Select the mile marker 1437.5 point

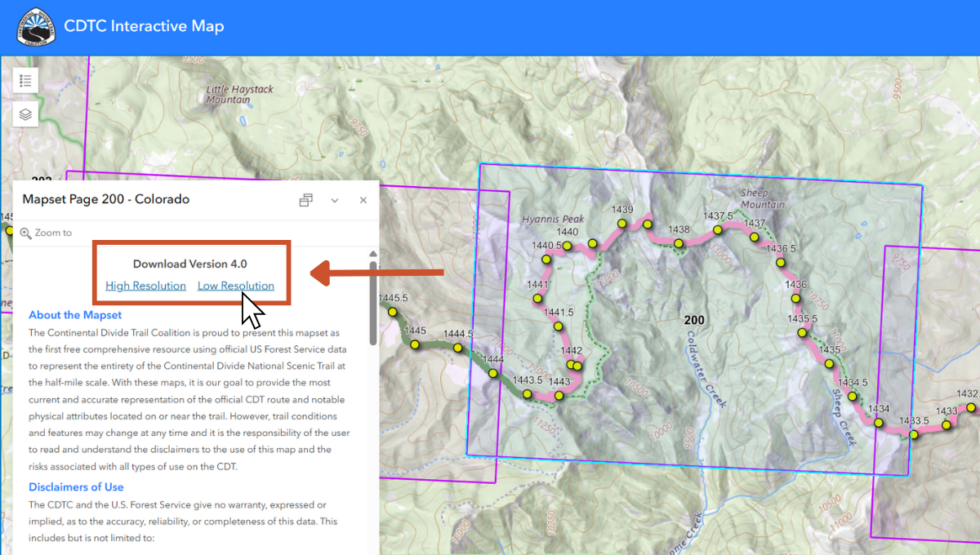tap(718, 230)
